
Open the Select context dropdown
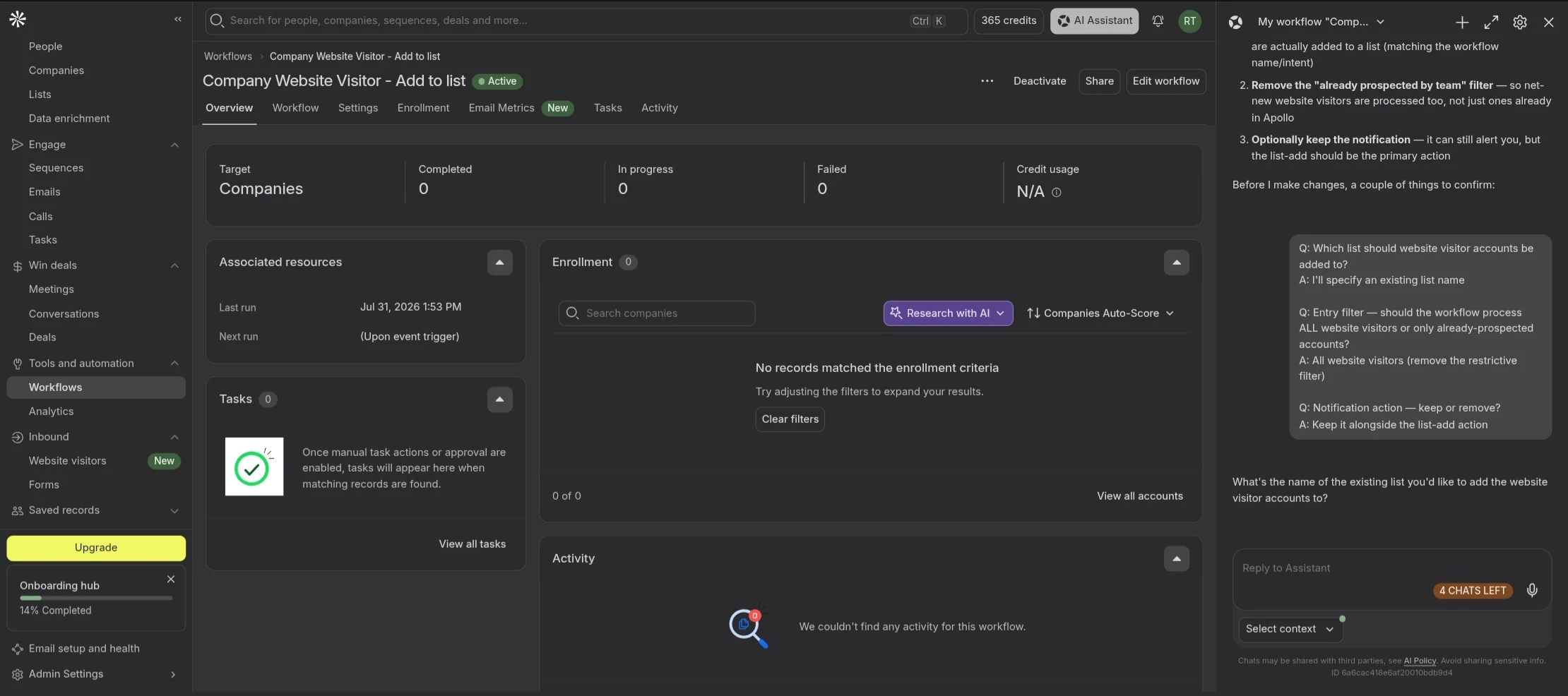click(1290, 629)
